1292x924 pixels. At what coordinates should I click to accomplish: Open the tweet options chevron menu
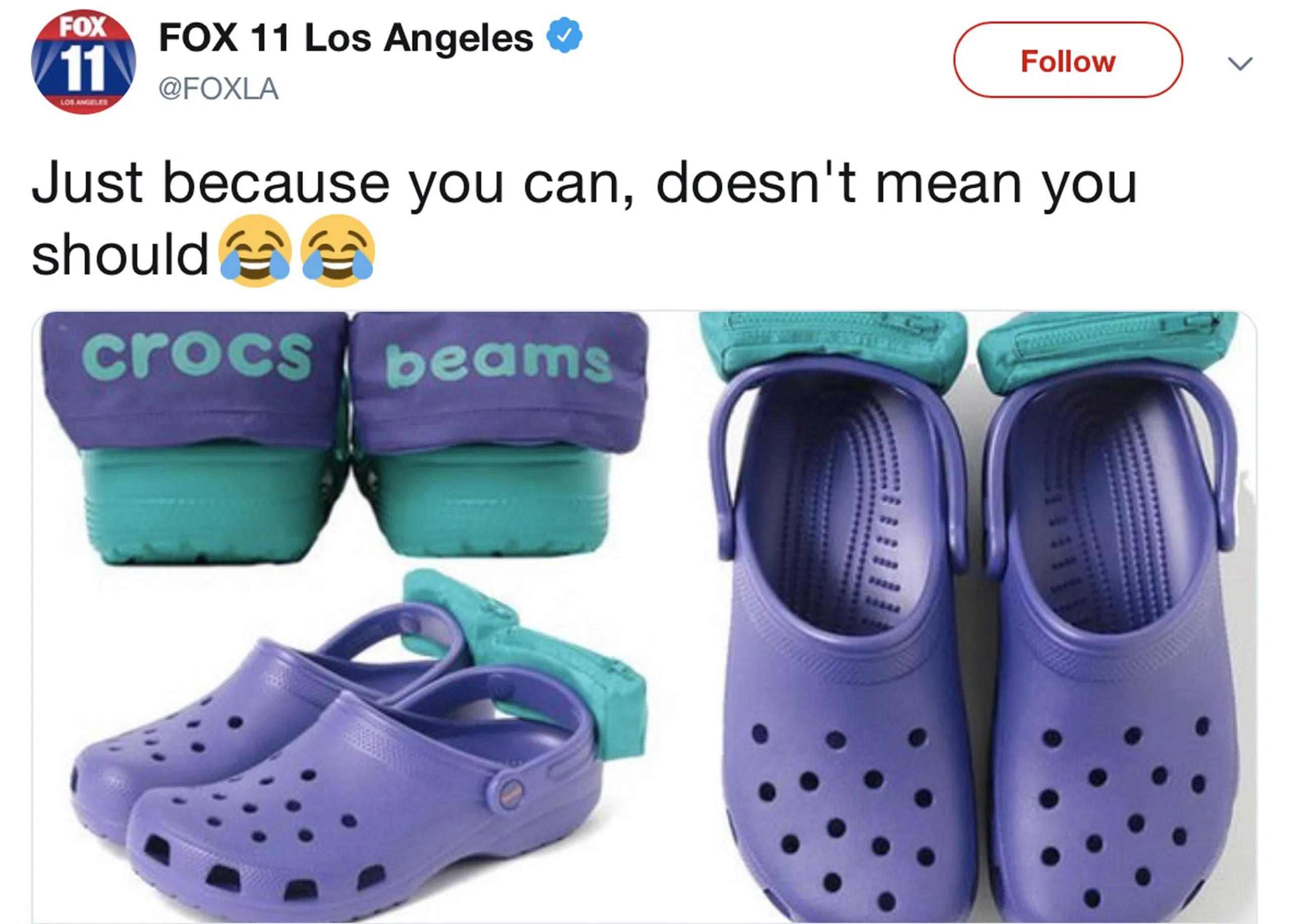pos(1240,63)
